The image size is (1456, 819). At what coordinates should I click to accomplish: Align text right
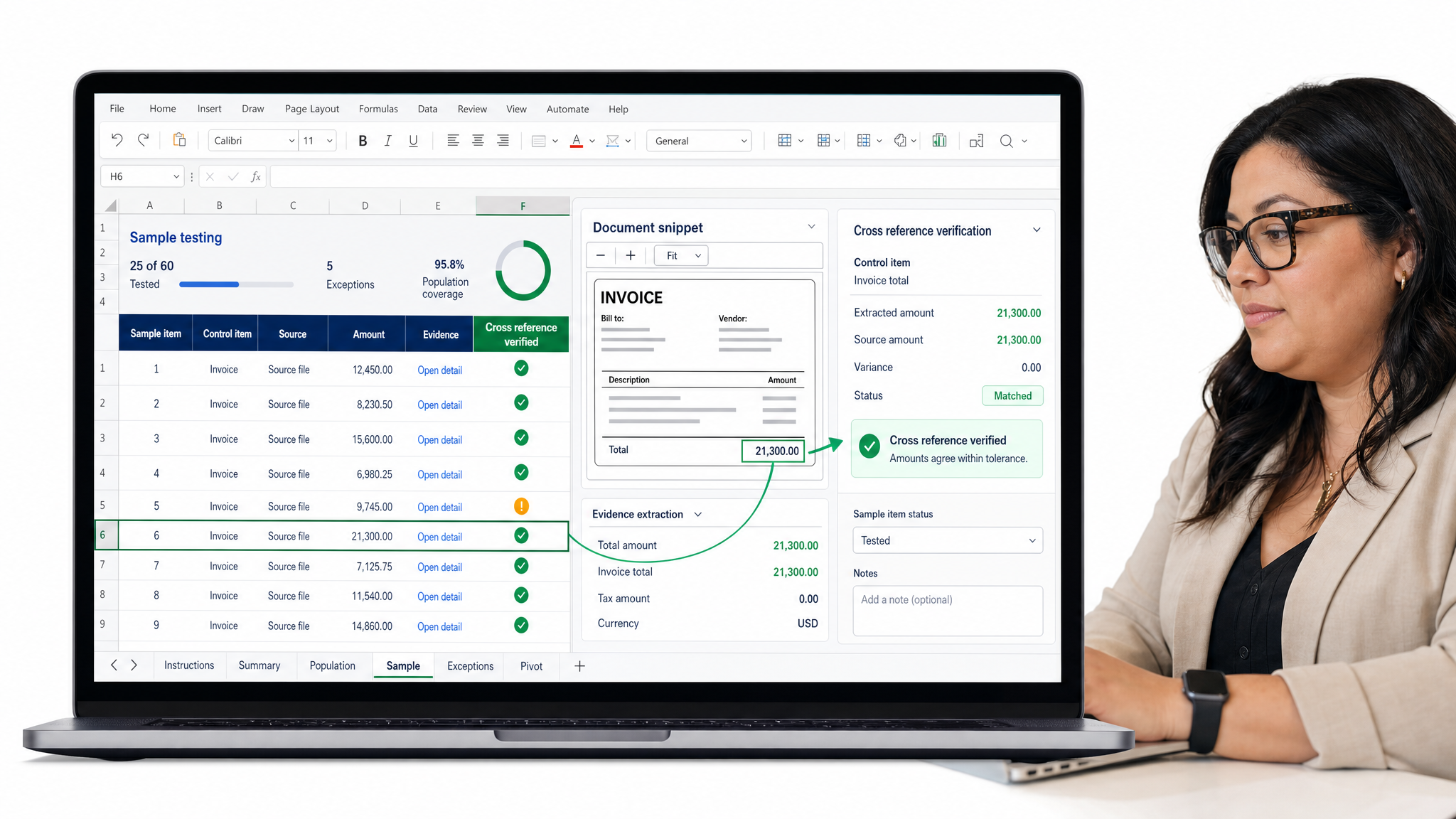point(503,141)
